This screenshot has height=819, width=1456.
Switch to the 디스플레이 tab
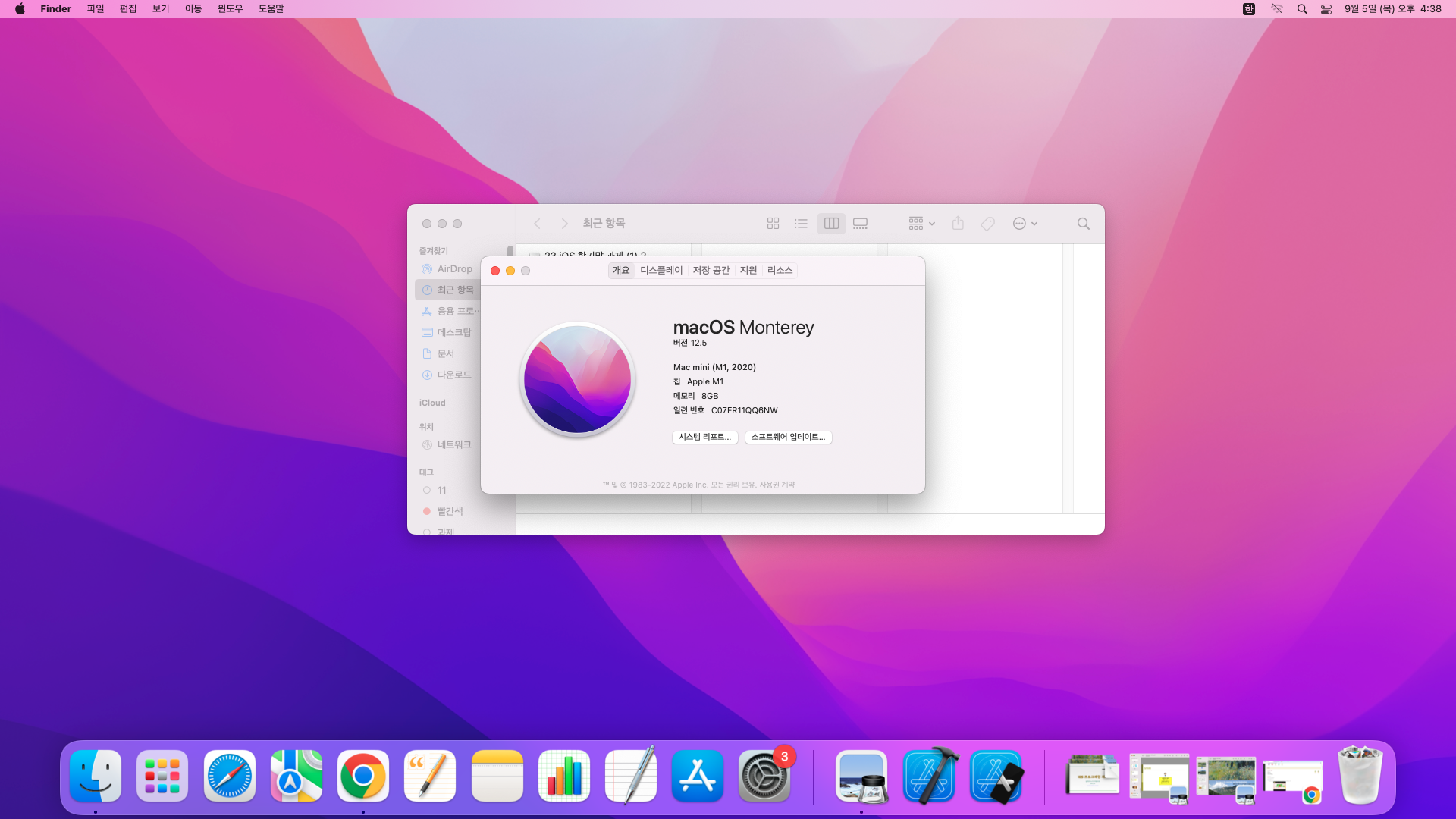[x=661, y=271]
